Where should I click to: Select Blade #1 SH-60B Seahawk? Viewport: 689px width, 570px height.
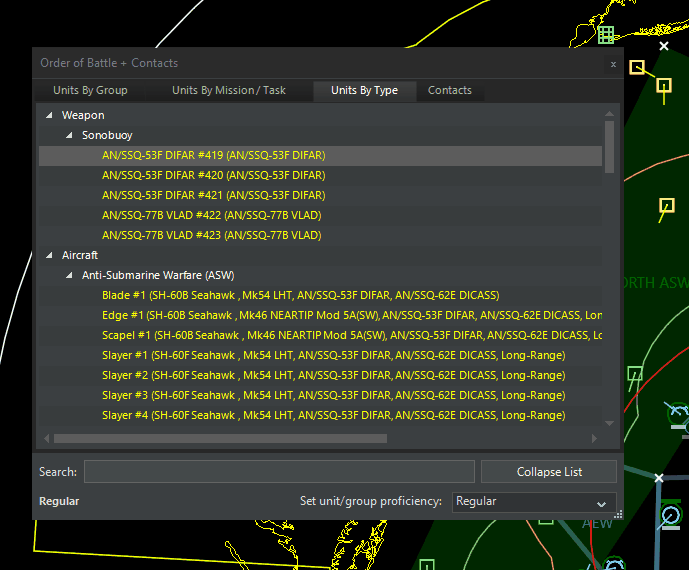320,295
